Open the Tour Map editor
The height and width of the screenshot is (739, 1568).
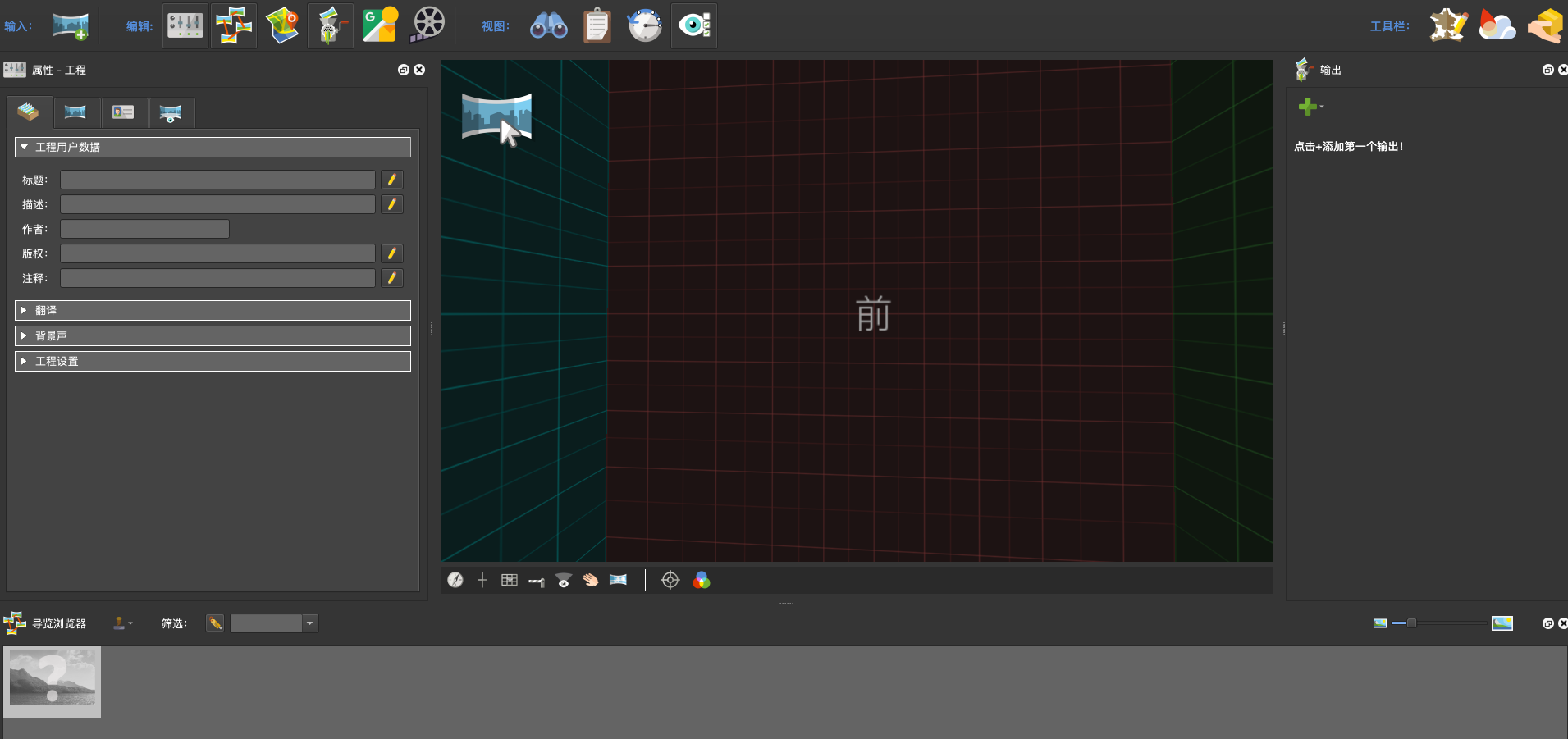(x=281, y=25)
